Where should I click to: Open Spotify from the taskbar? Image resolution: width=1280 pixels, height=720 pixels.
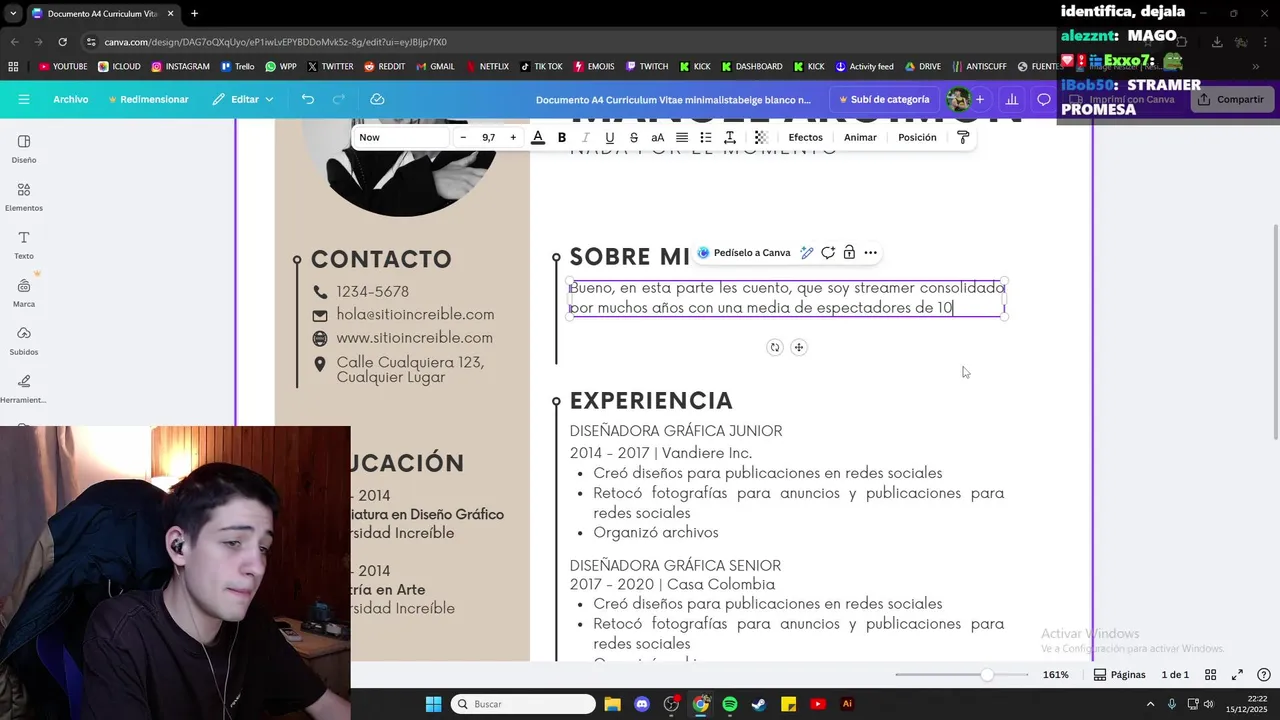730,704
